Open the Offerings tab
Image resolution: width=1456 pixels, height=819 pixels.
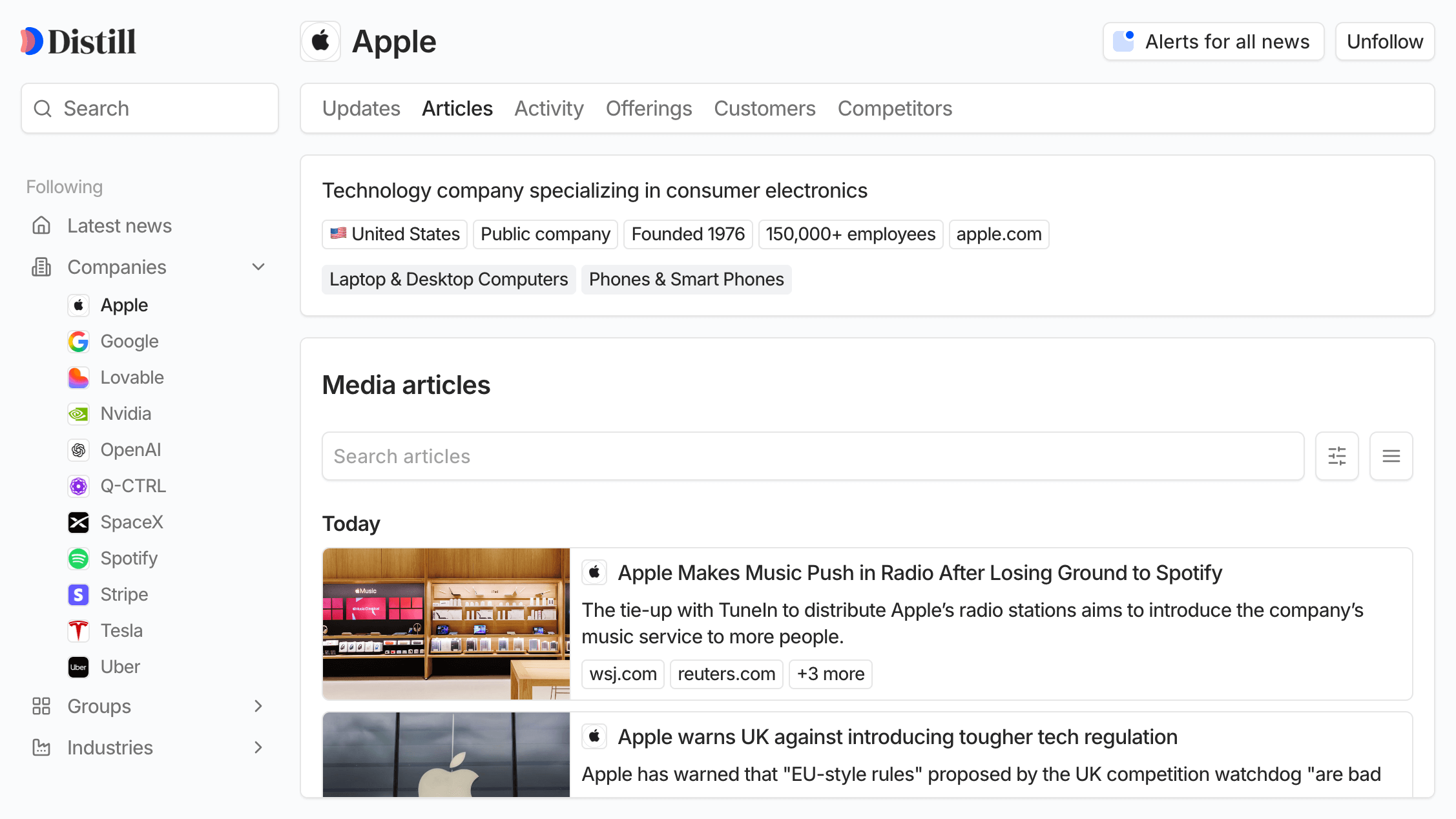(x=649, y=109)
